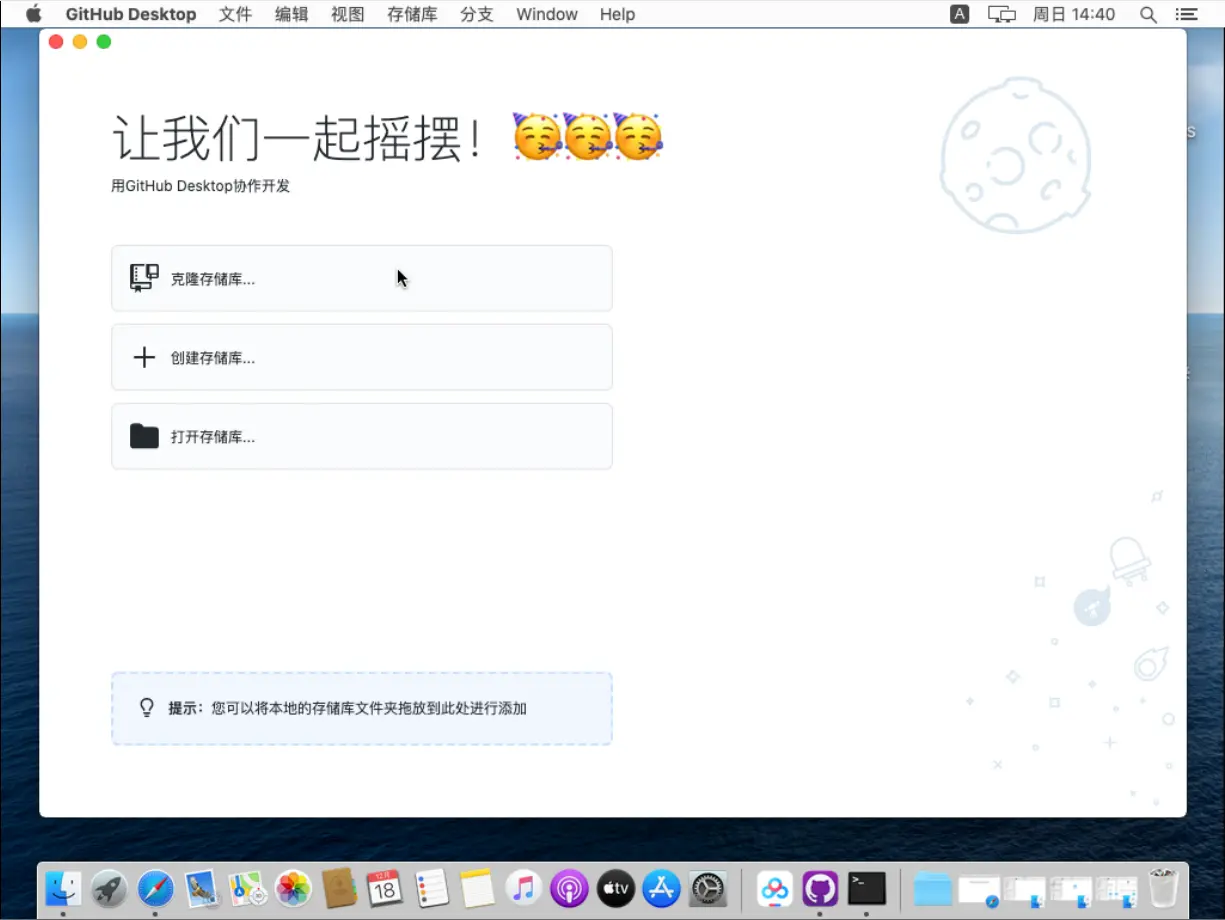This screenshot has height=920, width=1225.
Task: Open Podcasts from the Dock
Action: (569, 887)
